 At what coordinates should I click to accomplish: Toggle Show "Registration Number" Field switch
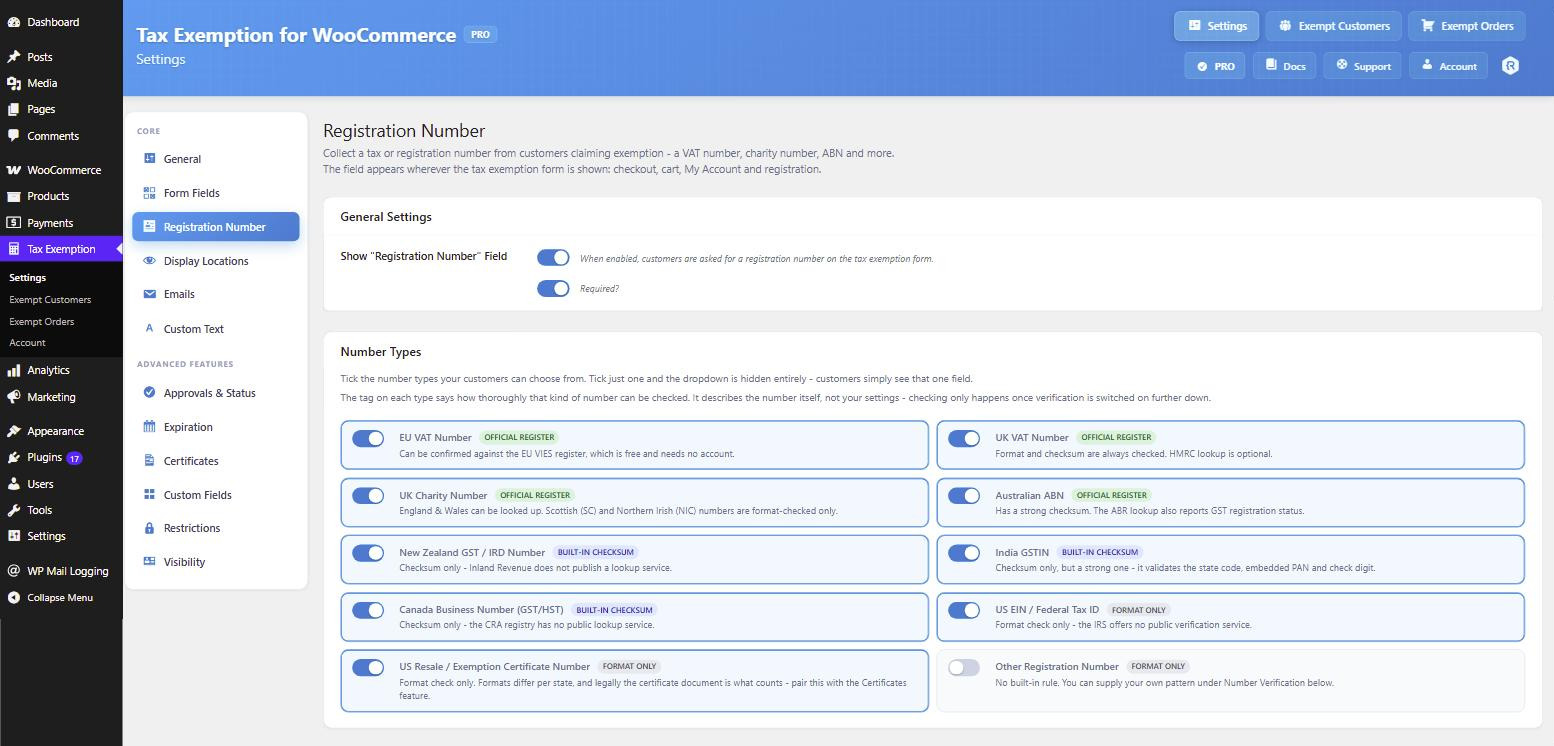[x=553, y=257]
